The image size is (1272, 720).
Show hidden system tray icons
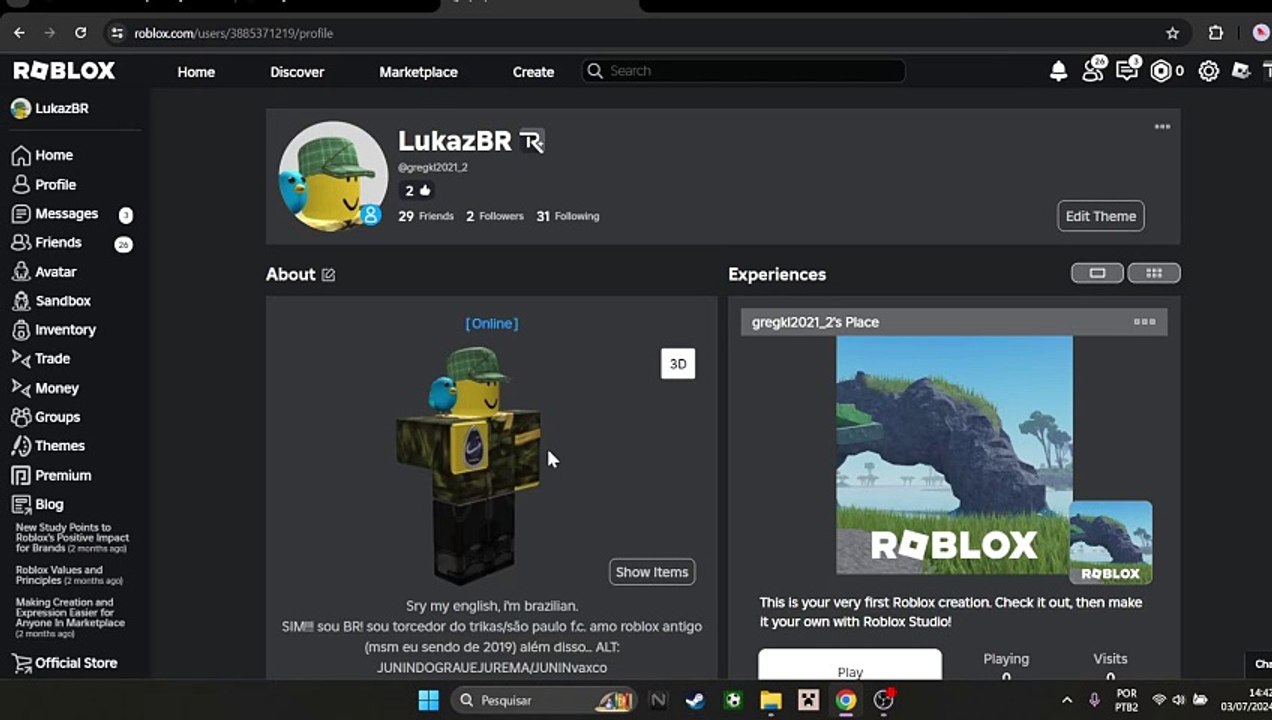coord(1066,700)
